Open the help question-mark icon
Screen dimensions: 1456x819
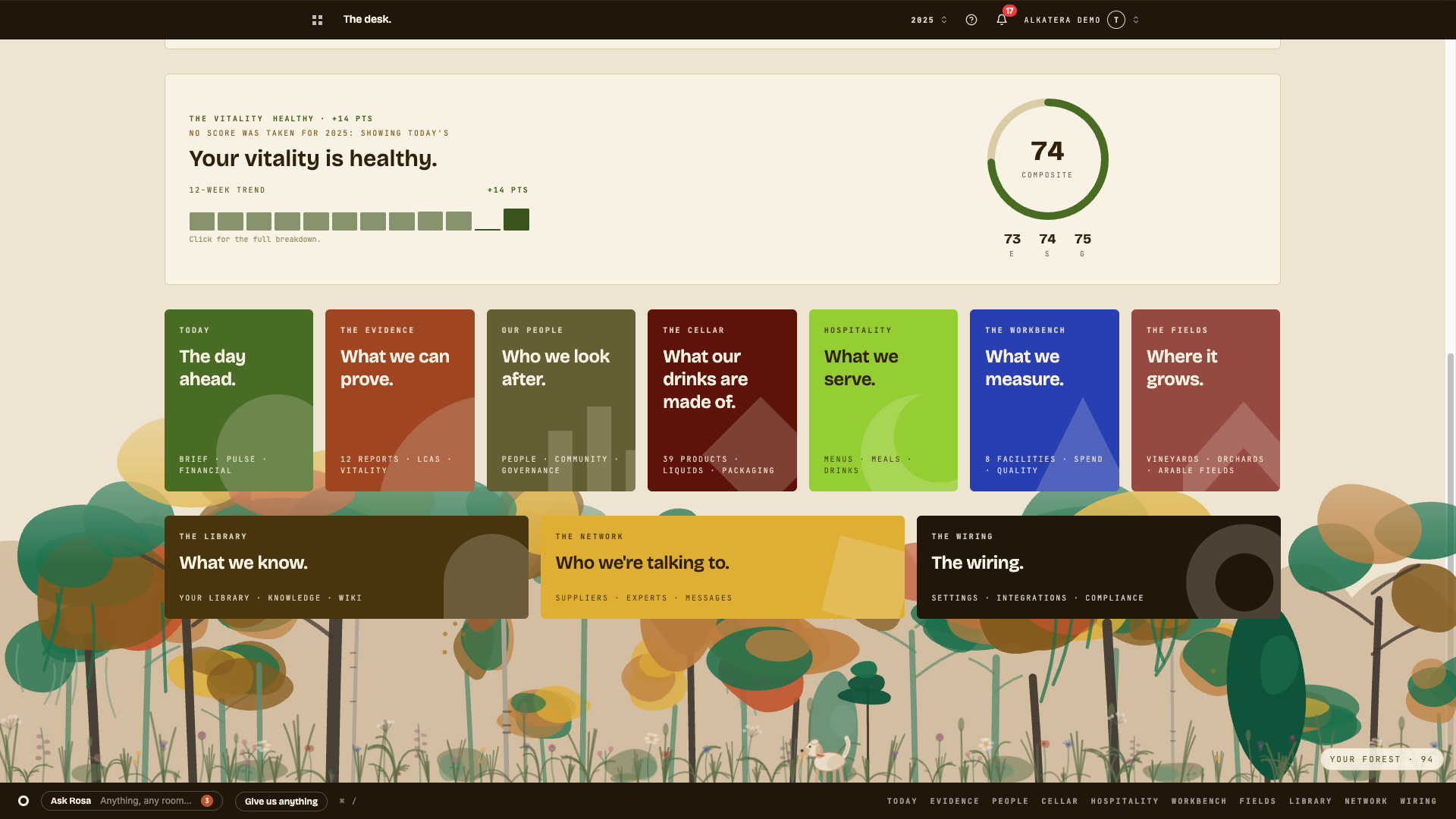(971, 20)
